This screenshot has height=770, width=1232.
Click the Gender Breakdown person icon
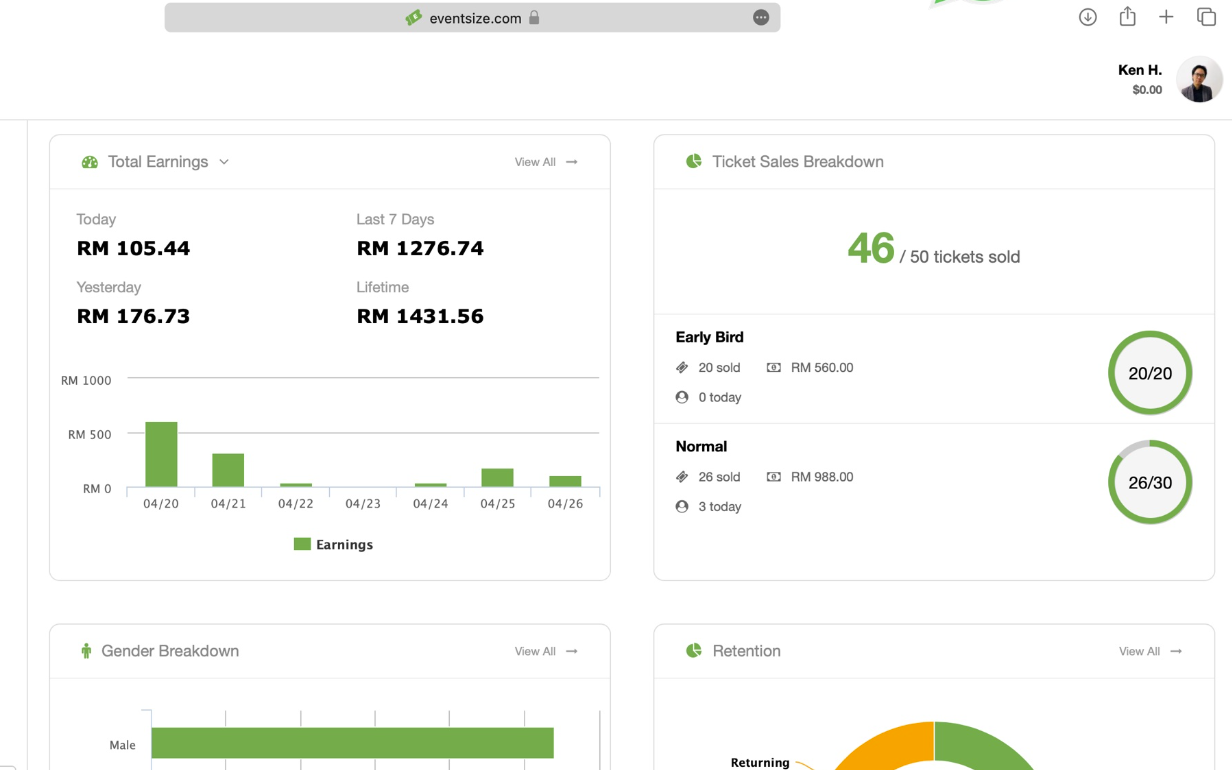[x=89, y=651]
